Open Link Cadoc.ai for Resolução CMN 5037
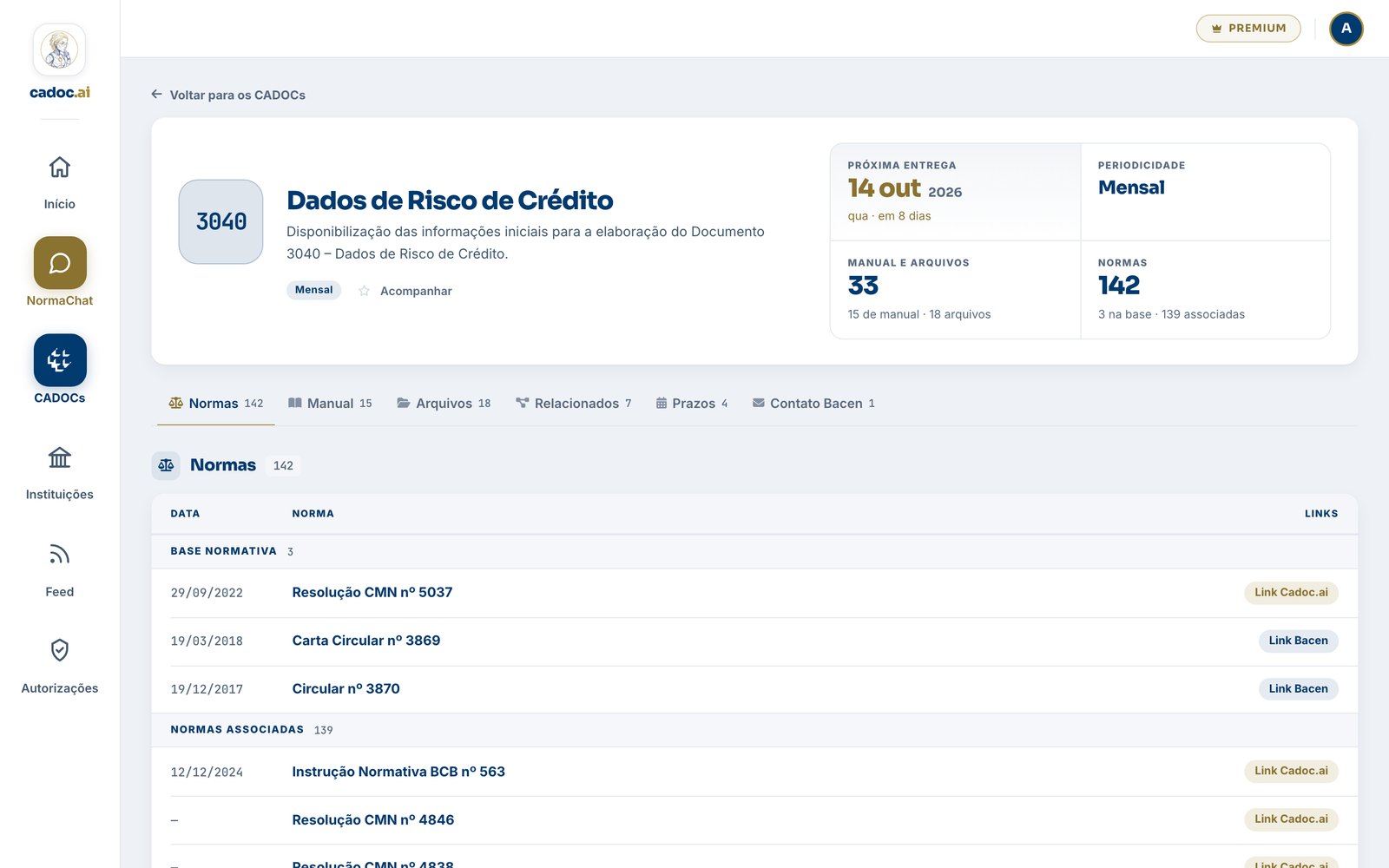The image size is (1389, 868). pos(1291,593)
